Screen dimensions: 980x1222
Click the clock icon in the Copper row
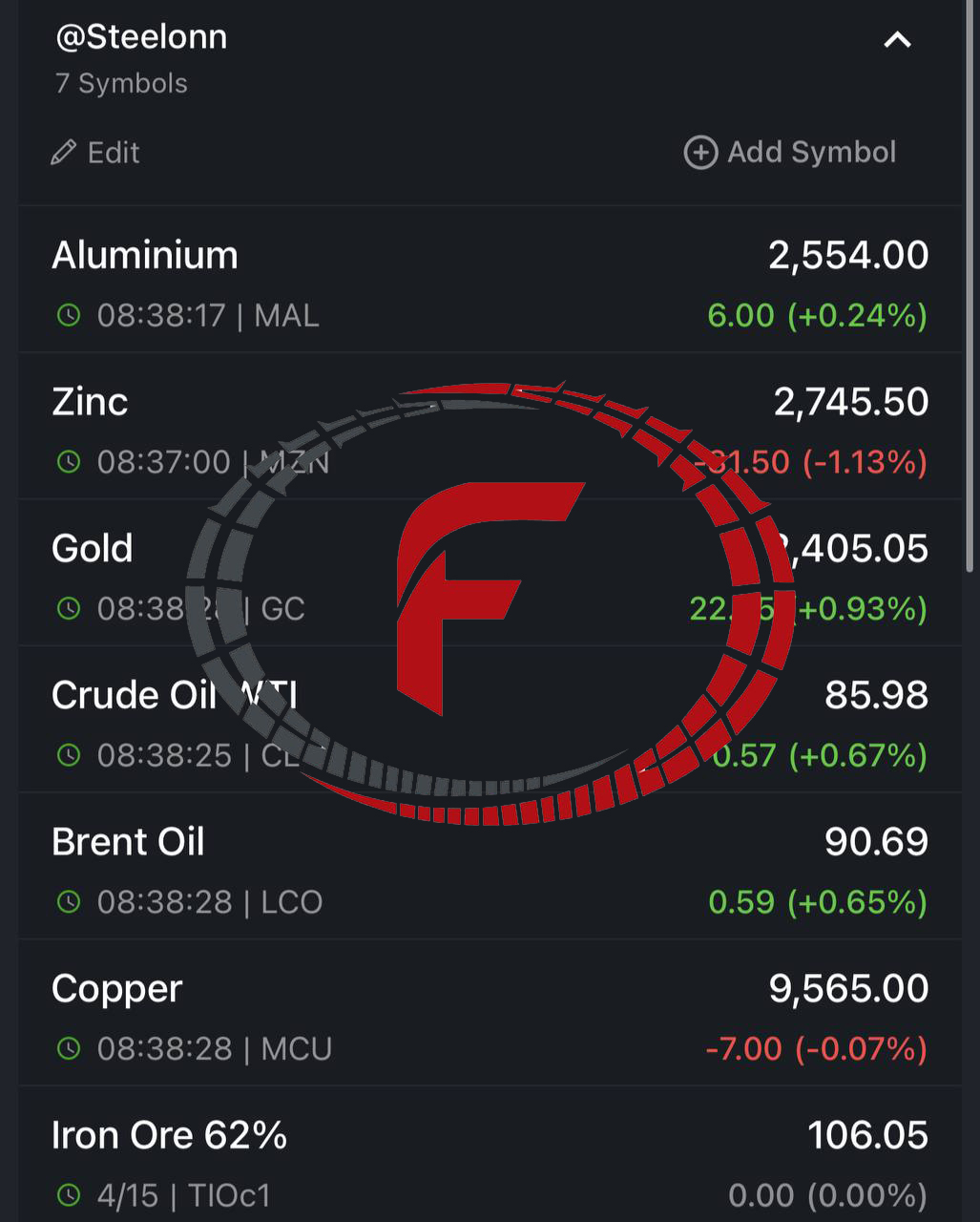coord(69,1048)
